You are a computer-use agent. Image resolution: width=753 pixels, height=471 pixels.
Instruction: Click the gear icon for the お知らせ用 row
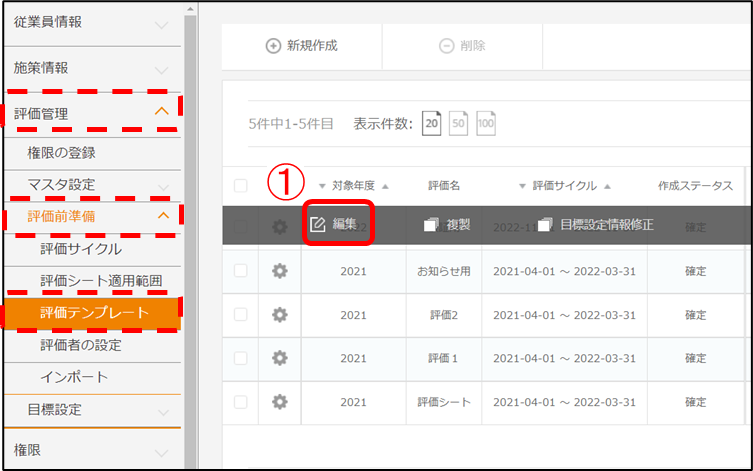(280, 271)
